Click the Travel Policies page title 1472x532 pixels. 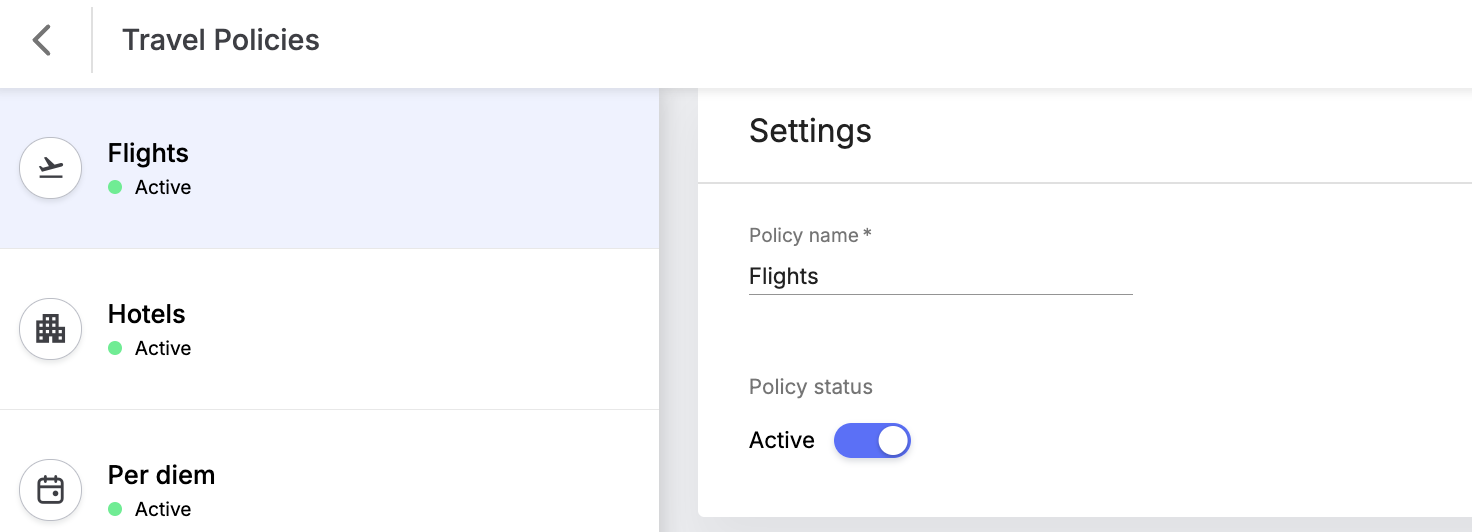click(221, 40)
